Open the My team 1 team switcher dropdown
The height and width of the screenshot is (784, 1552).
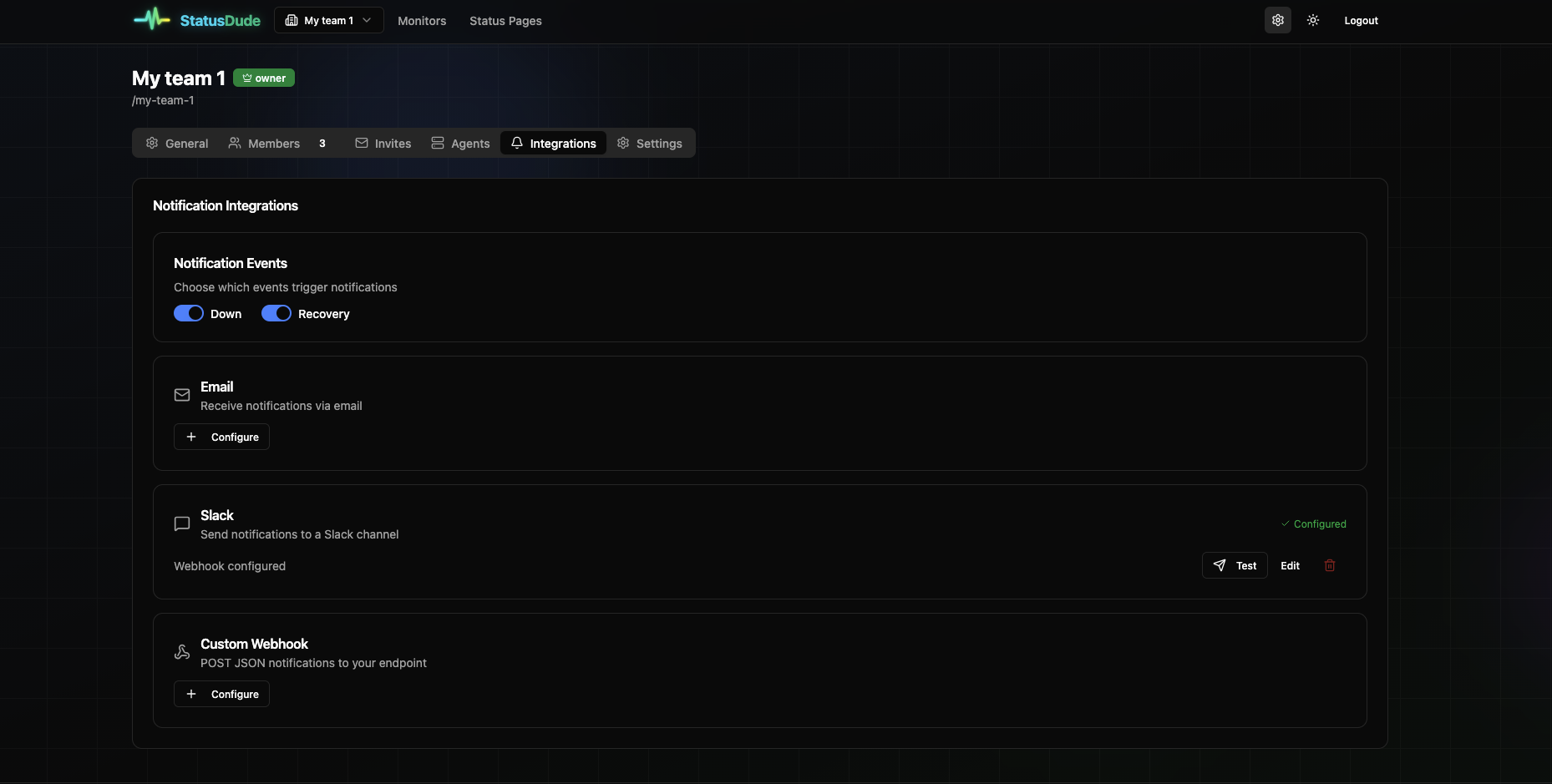pyautogui.click(x=327, y=20)
